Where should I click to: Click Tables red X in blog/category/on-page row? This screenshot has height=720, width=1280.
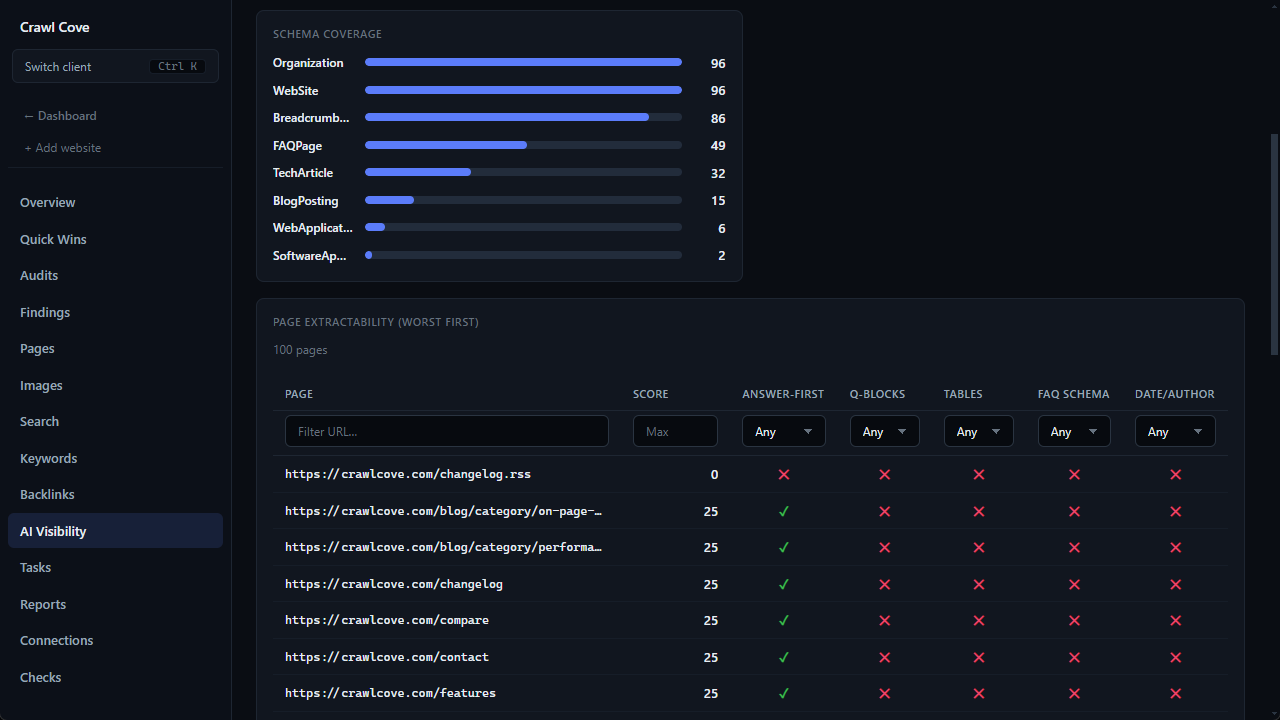point(979,511)
